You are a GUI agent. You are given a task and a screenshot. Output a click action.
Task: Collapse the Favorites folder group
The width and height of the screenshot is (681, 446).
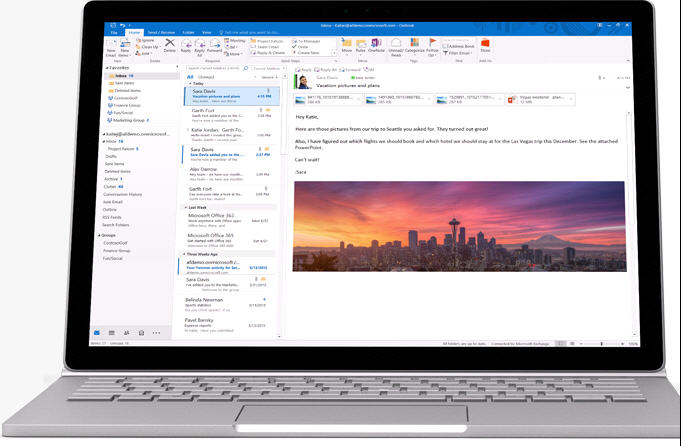point(109,68)
